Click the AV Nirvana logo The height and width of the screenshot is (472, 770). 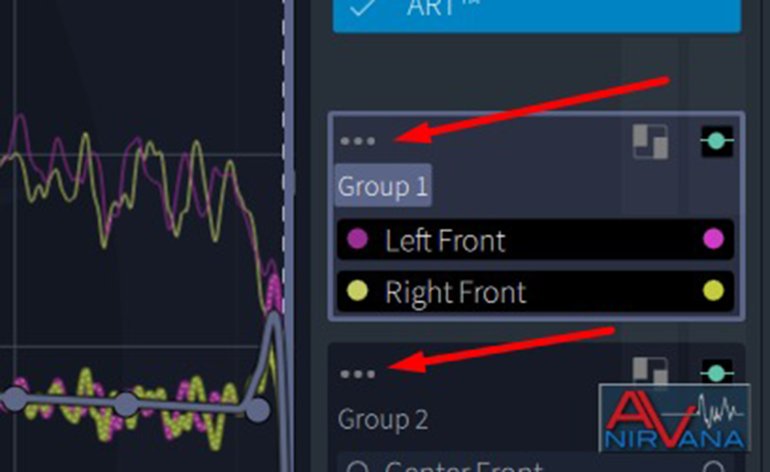[675, 418]
